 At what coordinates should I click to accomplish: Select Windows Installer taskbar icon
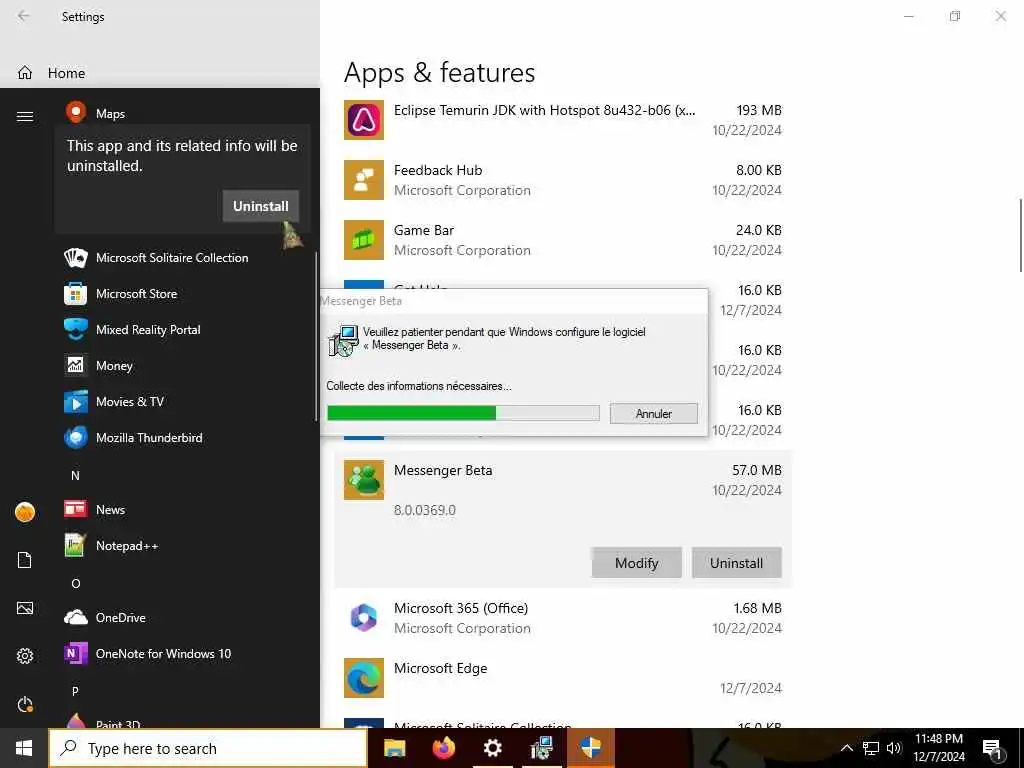[541, 748]
